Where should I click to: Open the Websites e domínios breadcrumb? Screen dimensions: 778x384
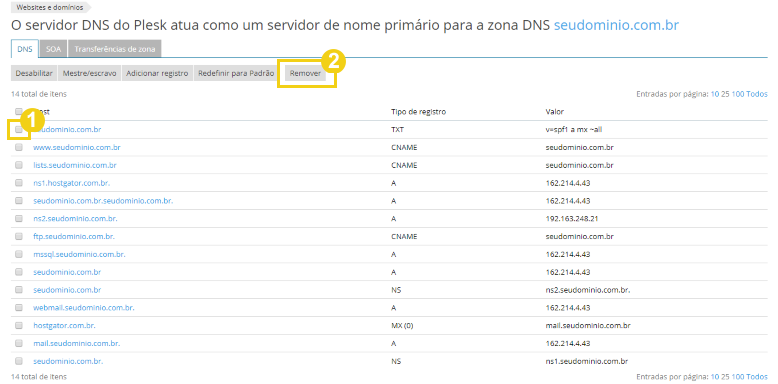pyautogui.click(x=50, y=7)
